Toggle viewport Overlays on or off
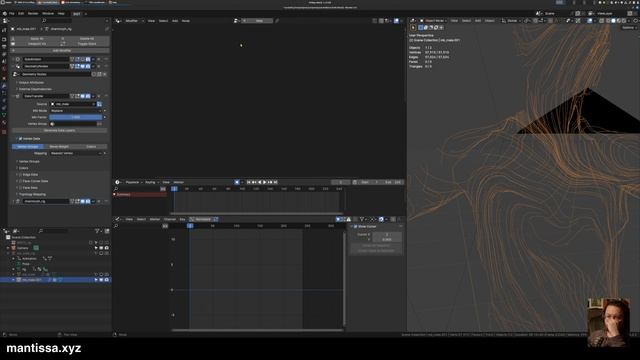Viewport: 640px width, 360px height. (590, 20)
